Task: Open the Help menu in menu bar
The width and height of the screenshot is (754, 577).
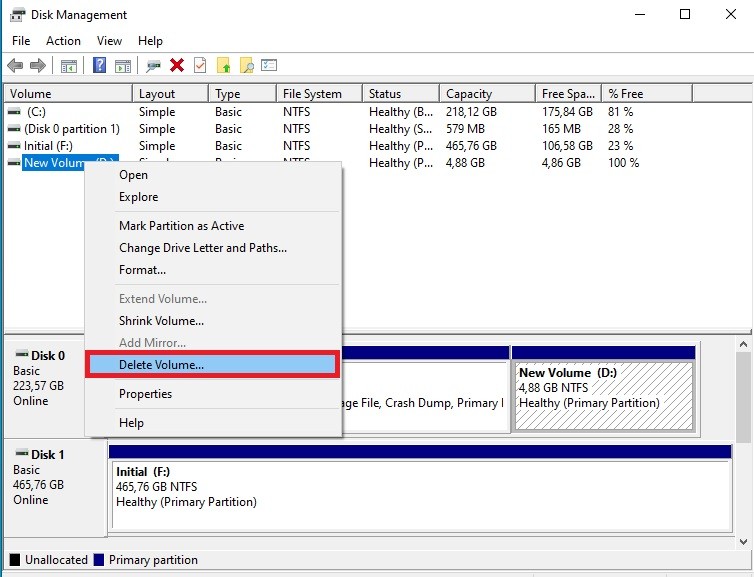Action: 150,41
